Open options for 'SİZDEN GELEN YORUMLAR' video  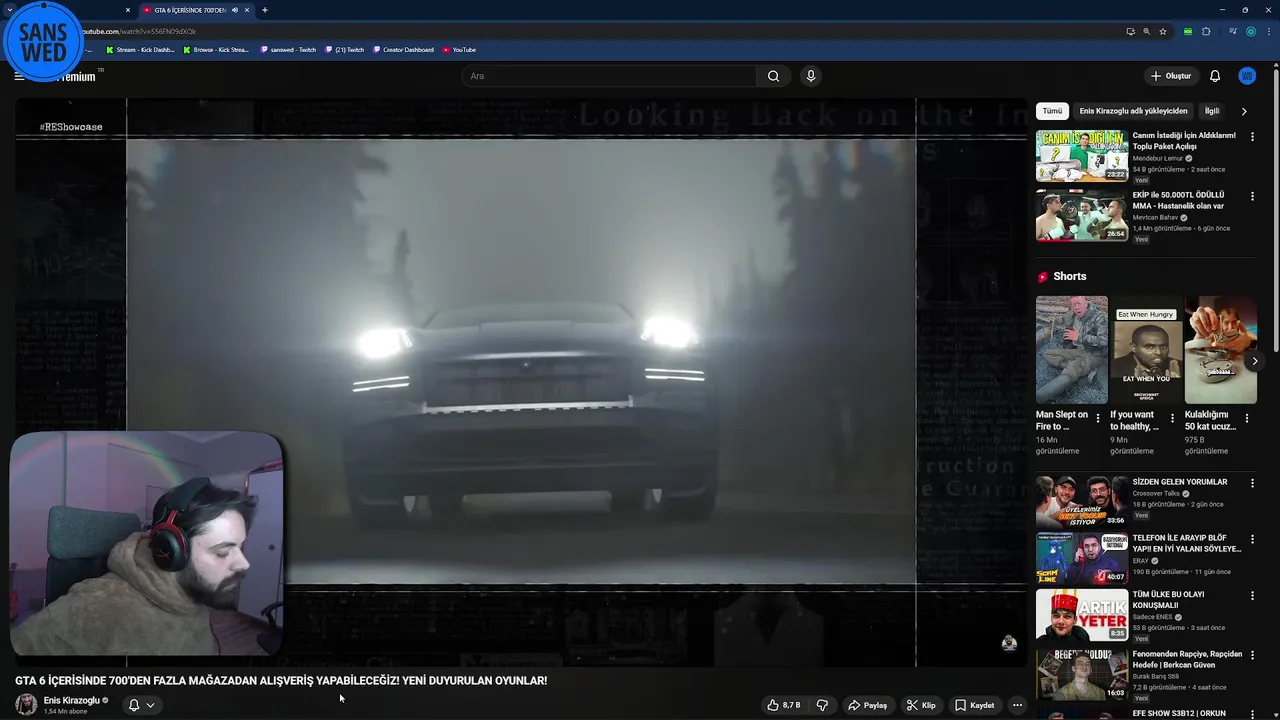pos(1252,483)
